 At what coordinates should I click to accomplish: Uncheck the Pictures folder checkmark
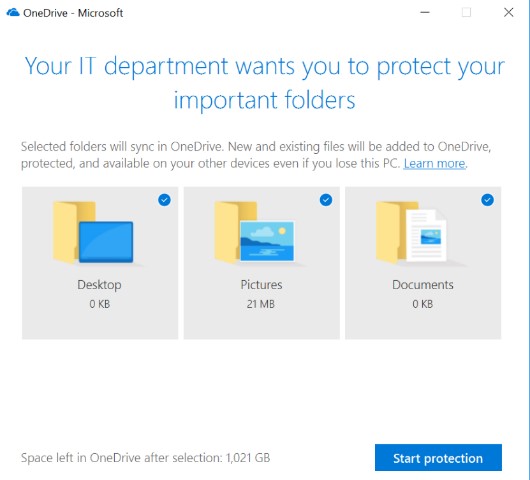pos(326,200)
